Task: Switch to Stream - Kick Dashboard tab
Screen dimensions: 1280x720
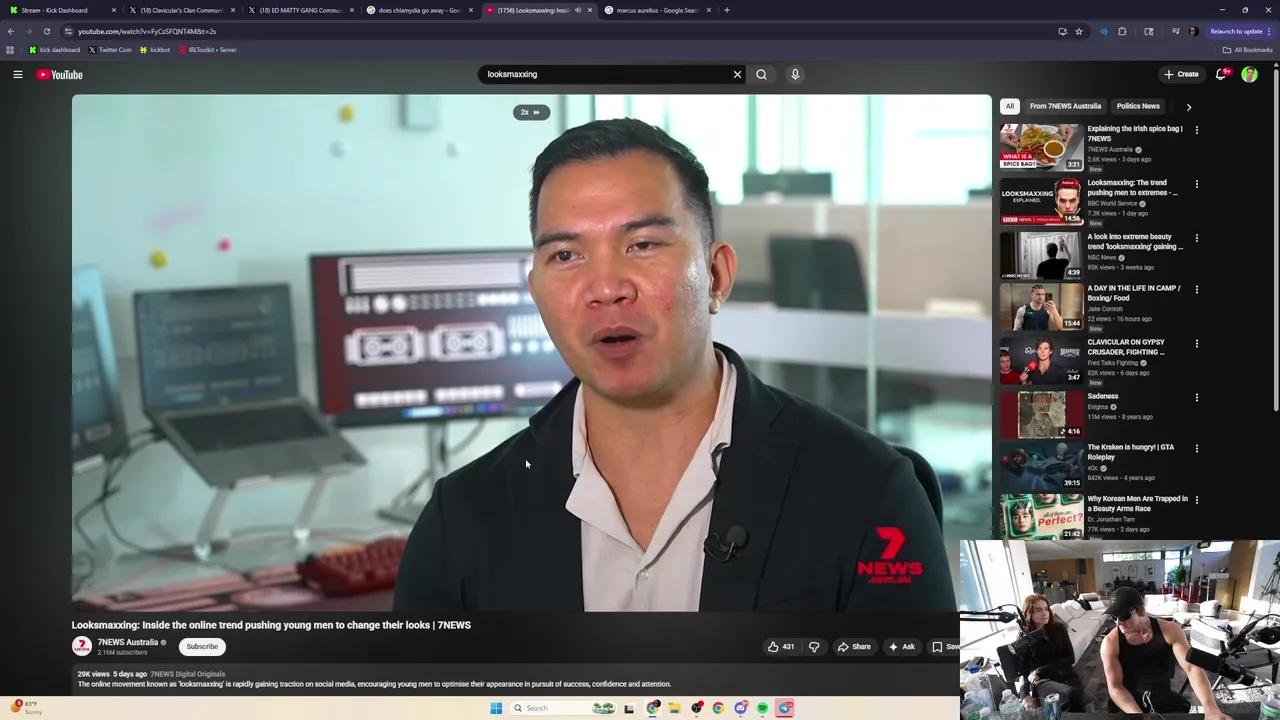Action: pyautogui.click(x=60, y=10)
